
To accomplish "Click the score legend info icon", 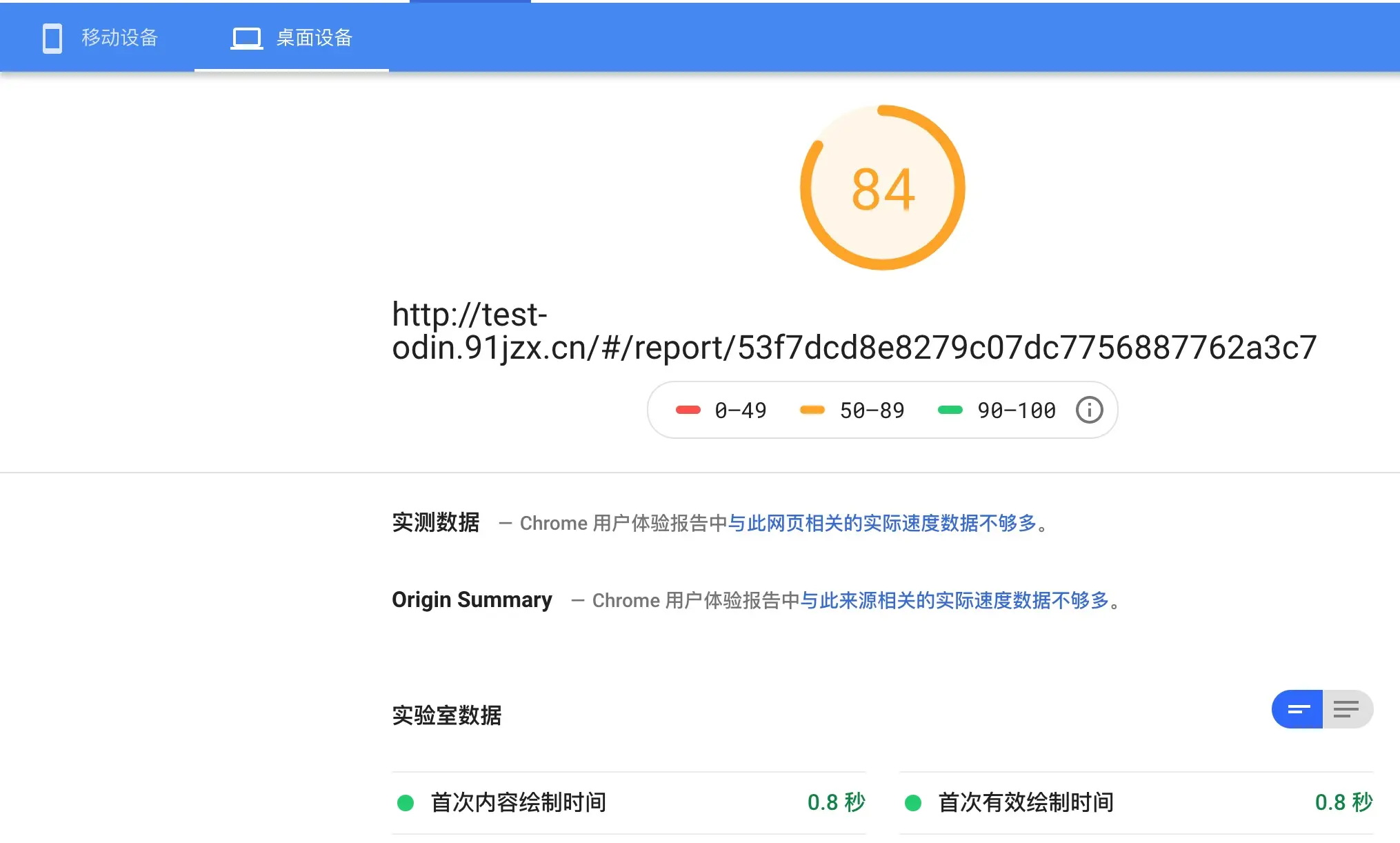I will point(1089,410).
